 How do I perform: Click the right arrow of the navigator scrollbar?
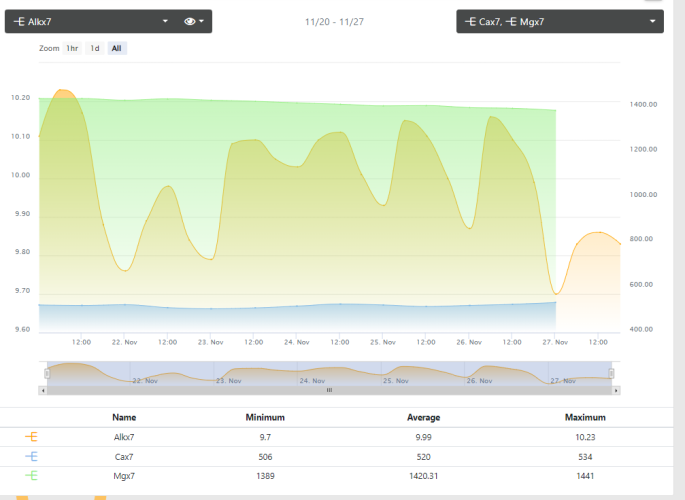point(616,390)
